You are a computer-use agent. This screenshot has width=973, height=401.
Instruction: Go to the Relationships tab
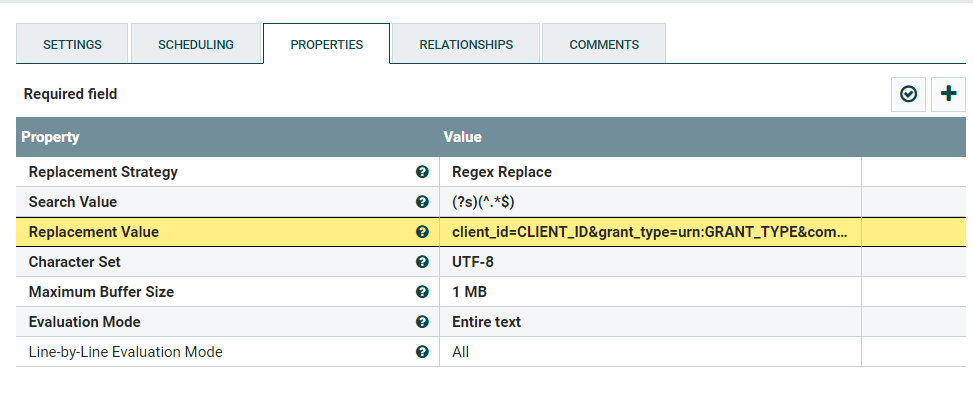coord(466,45)
